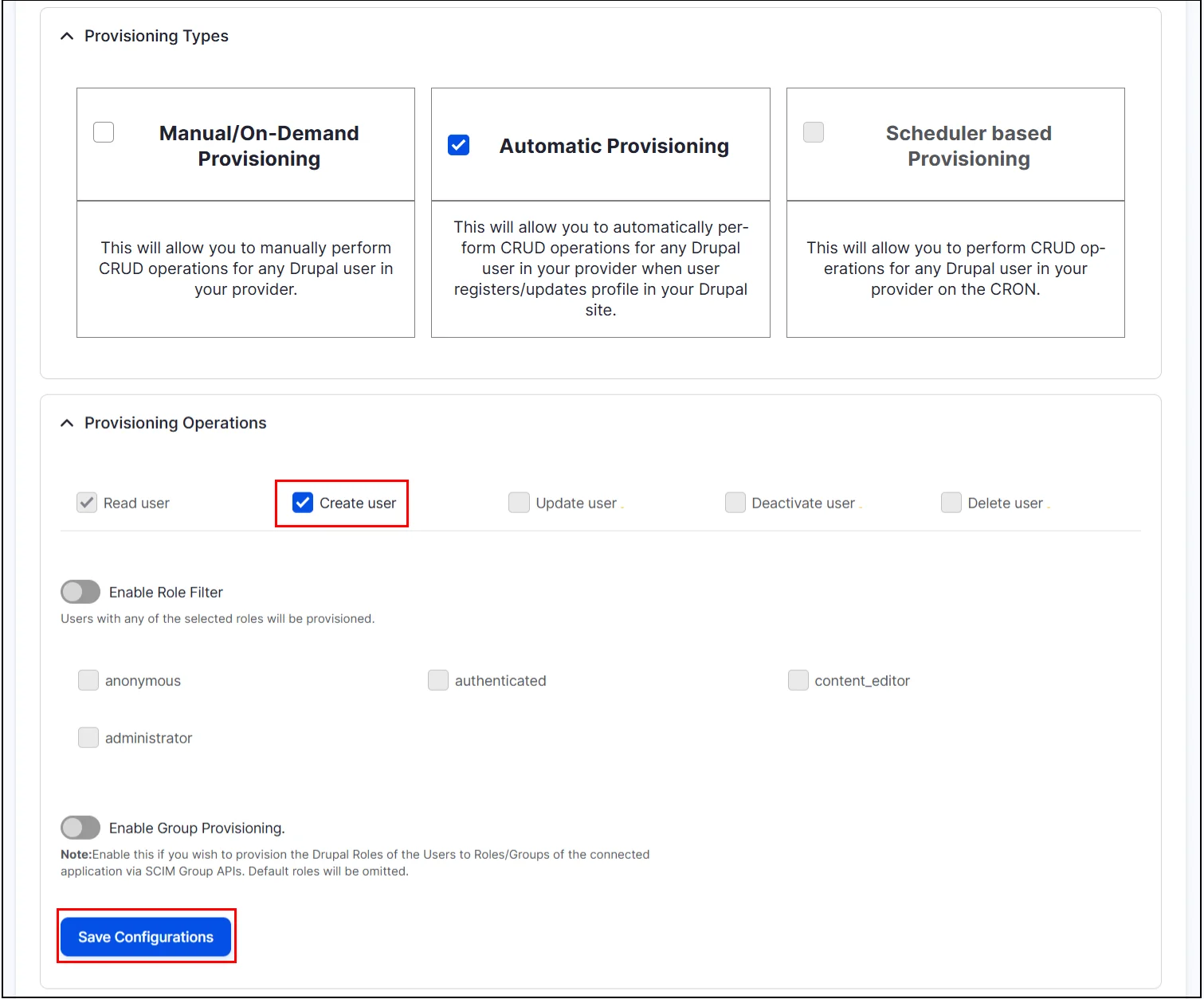
Task: Check the Delete user checkbox
Action: pyautogui.click(x=951, y=503)
